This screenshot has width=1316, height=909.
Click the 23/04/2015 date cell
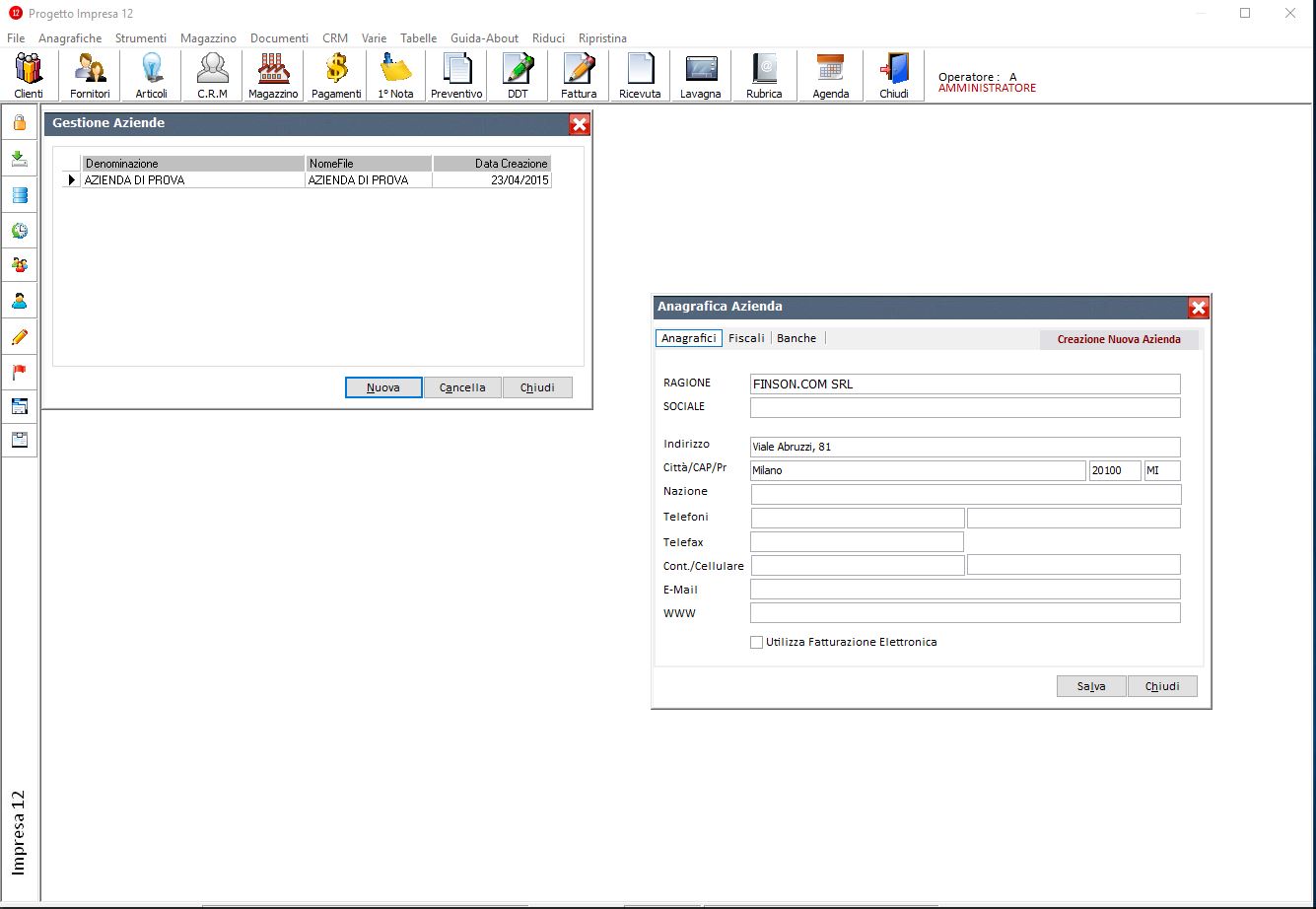click(492, 180)
